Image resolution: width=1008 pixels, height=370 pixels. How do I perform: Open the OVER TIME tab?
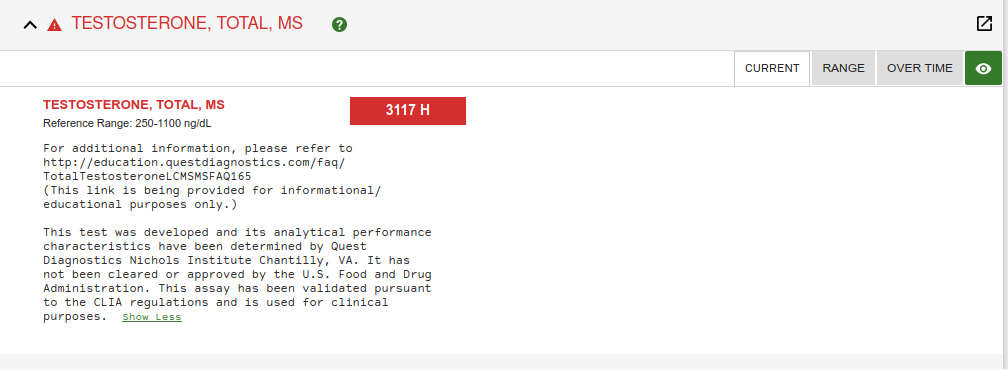(x=920, y=68)
